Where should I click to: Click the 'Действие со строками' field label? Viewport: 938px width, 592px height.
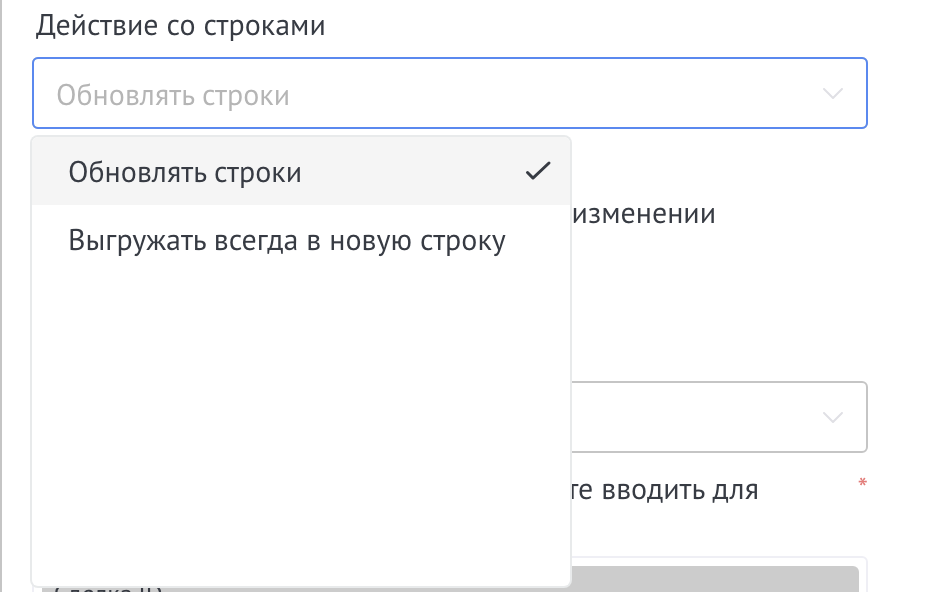click(x=181, y=26)
